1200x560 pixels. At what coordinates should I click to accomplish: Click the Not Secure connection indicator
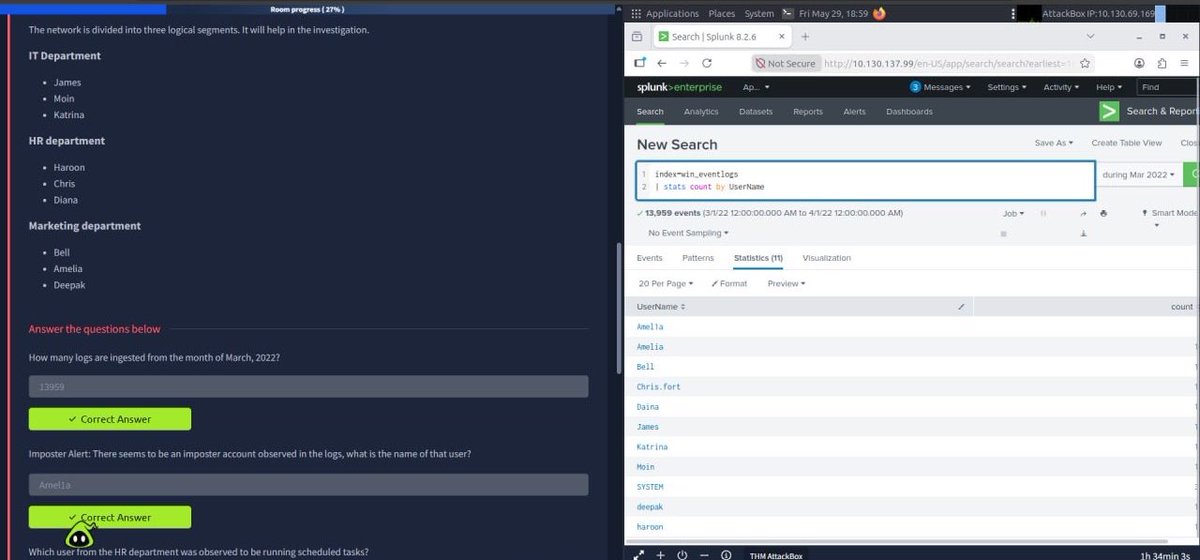785,63
